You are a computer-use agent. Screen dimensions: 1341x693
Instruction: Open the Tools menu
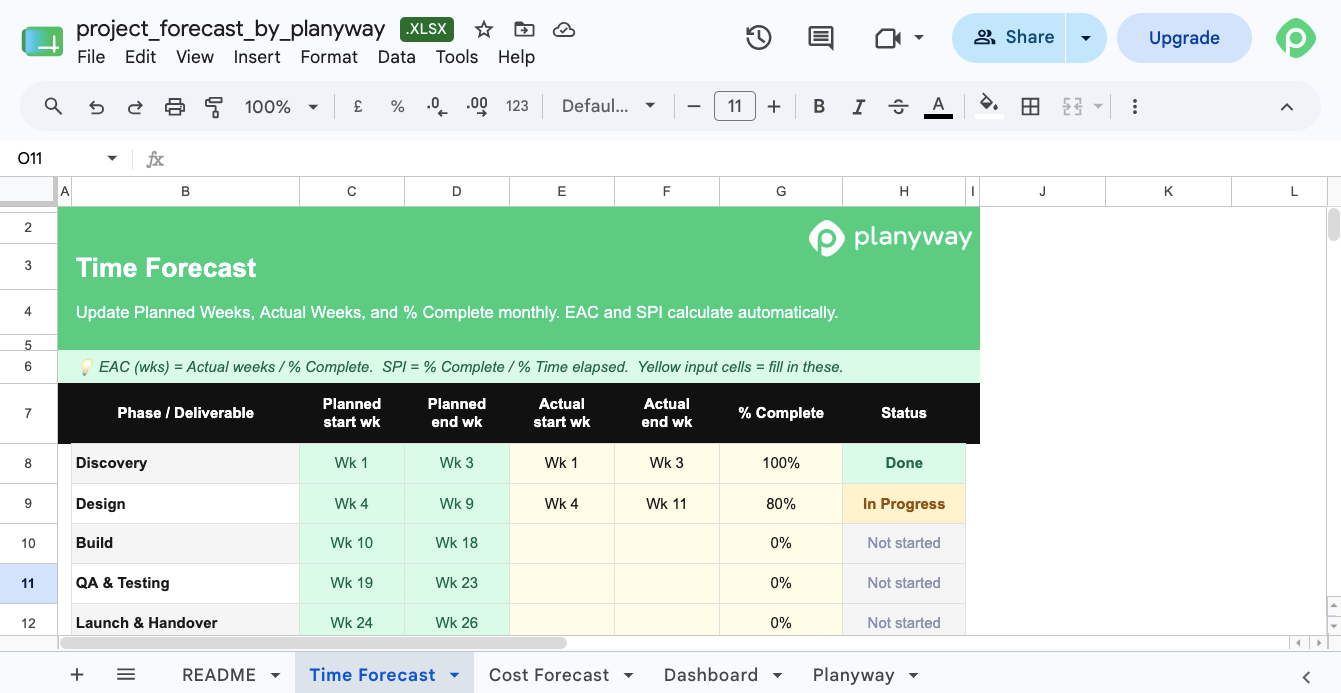(x=457, y=57)
